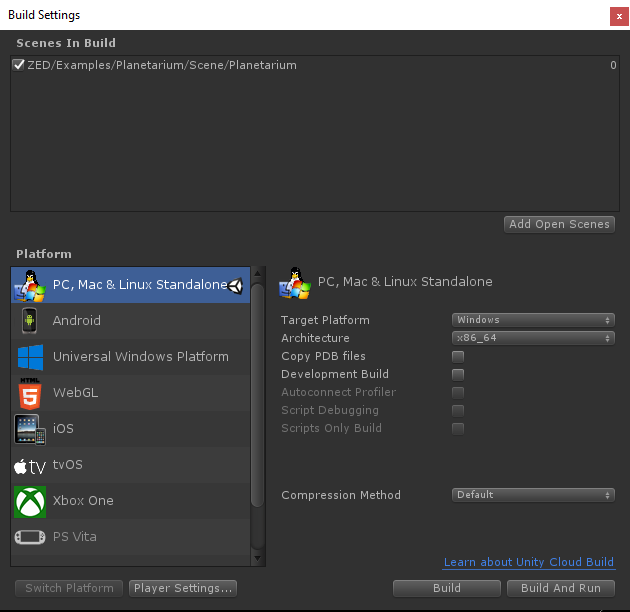Click the platform list scrollbar thumb
This screenshot has height=612, width=630.
click(258, 395)
